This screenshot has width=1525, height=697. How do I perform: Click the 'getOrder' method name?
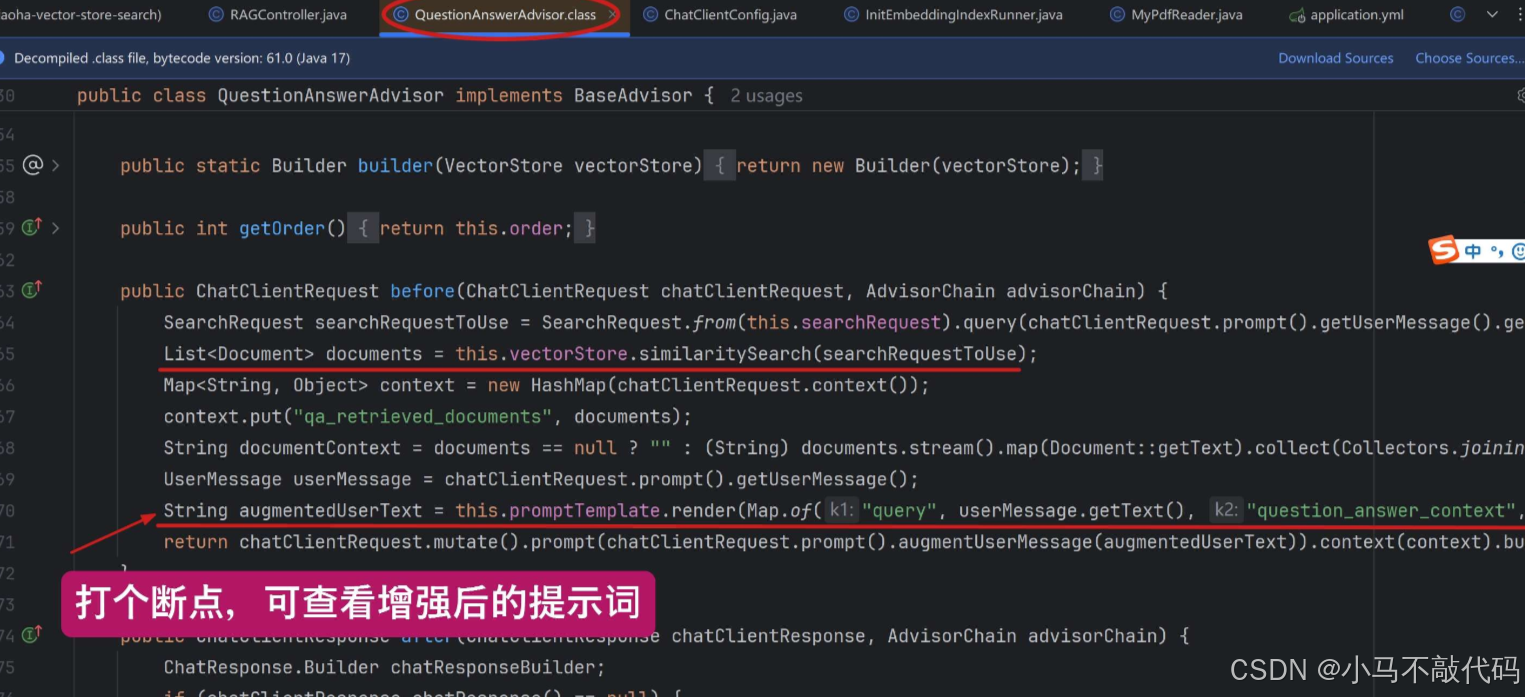(282, 228)
